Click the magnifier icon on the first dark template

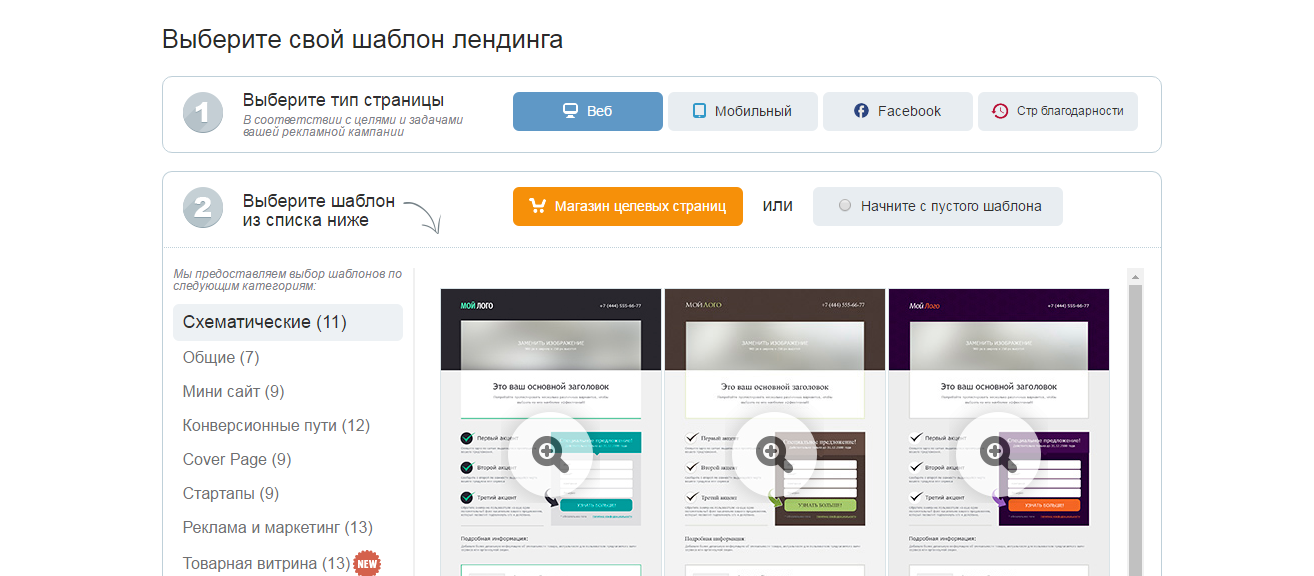547,452
